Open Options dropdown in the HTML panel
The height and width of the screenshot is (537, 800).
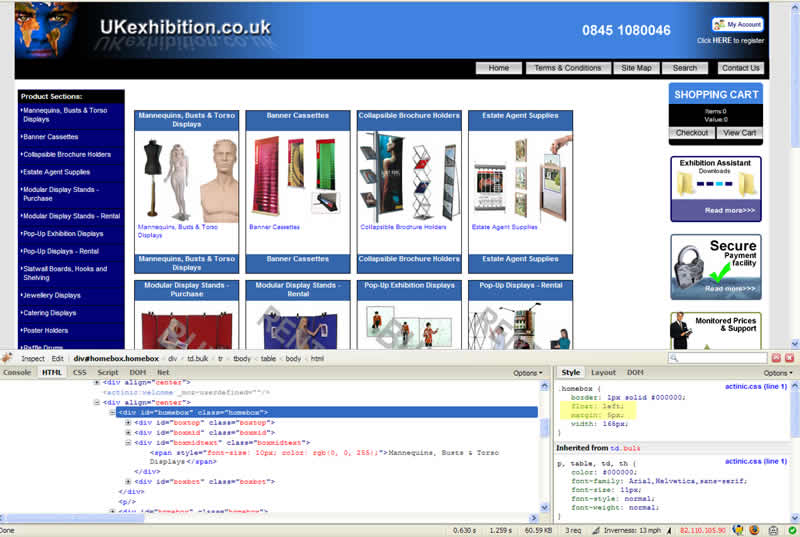527,372
